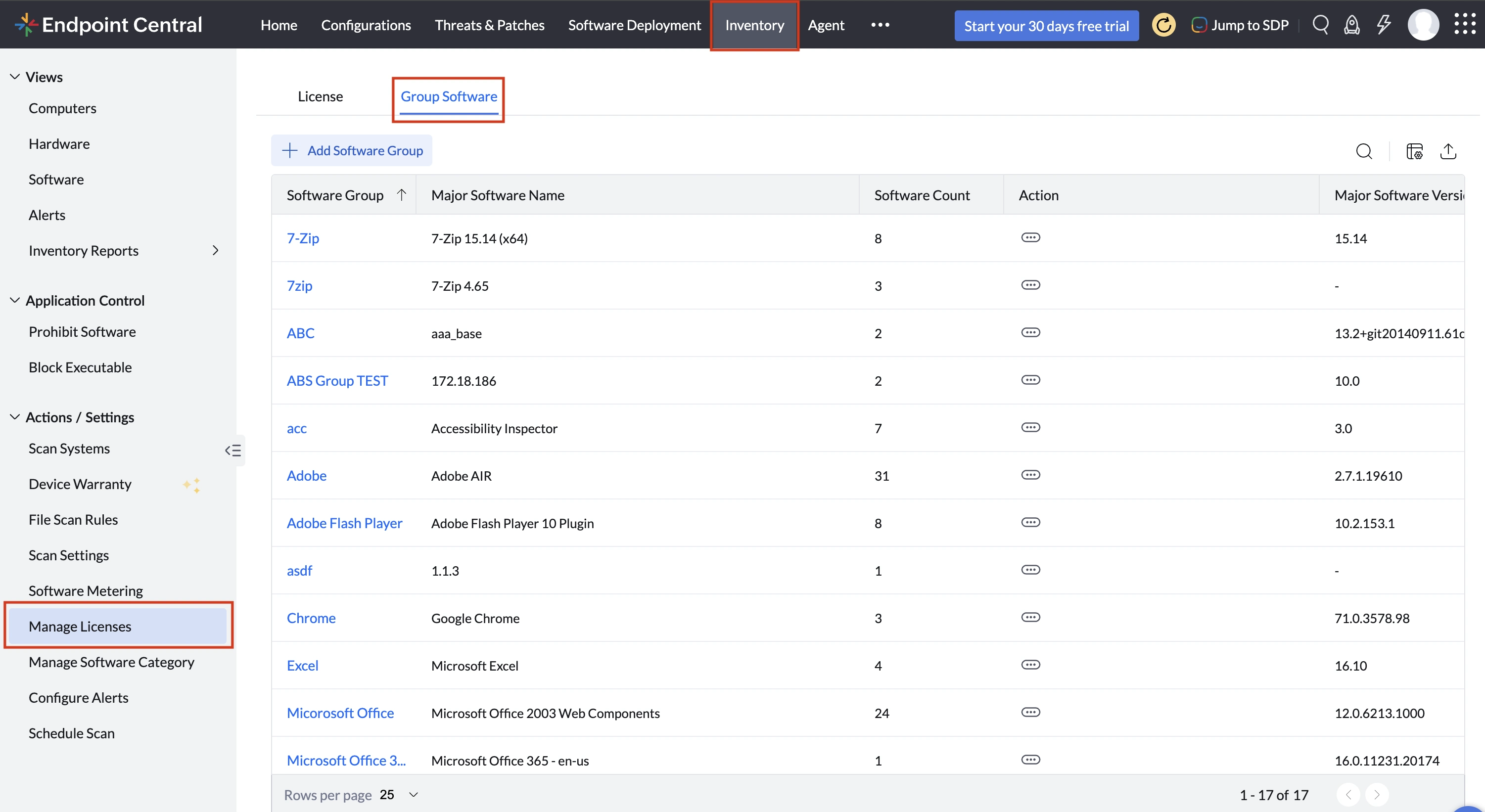Image resolution: width=1485 pixels, height=812 pixels.
Task: Select the Group Software tab
Action: pos(449,96)
